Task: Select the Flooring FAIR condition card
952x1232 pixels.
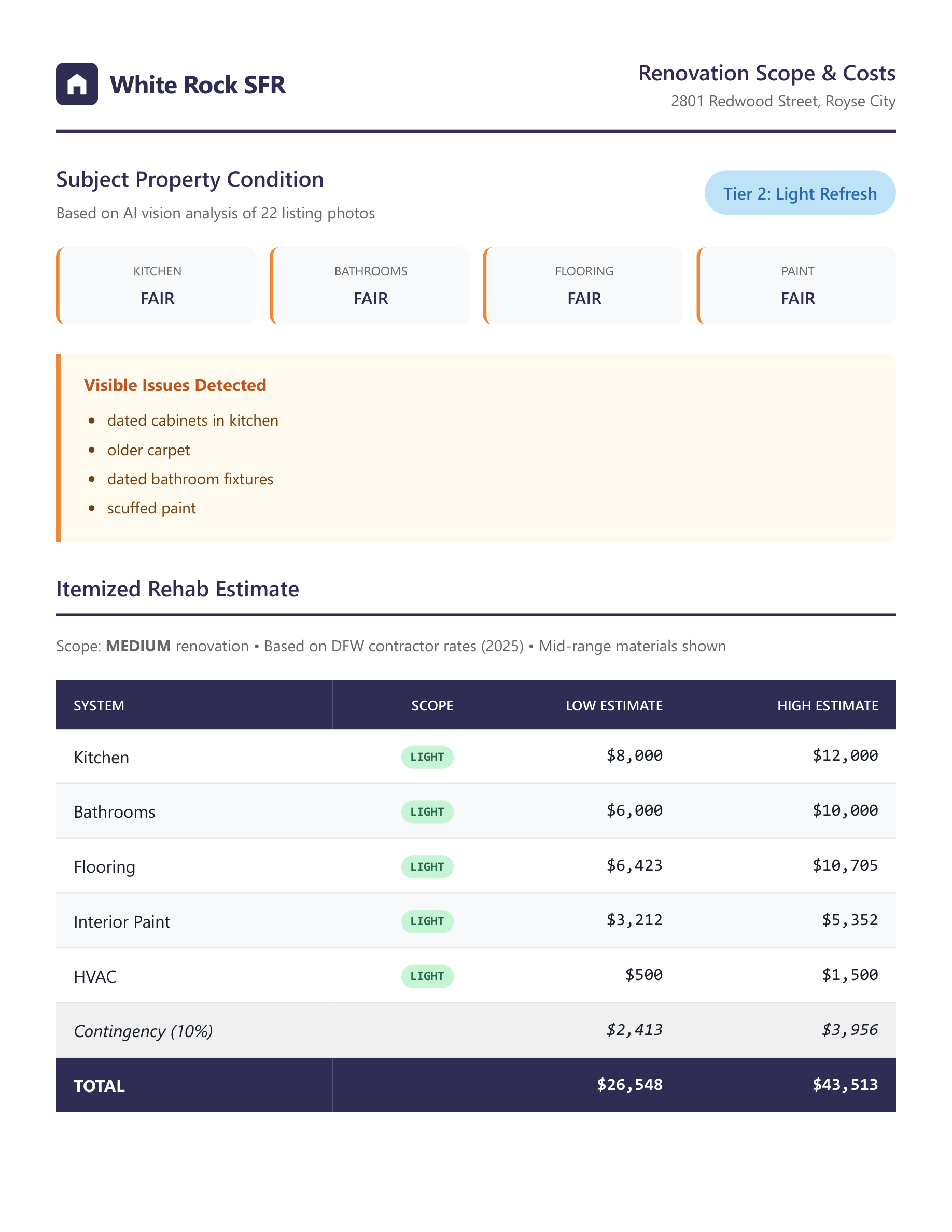Action: click(x=584, y=286)
